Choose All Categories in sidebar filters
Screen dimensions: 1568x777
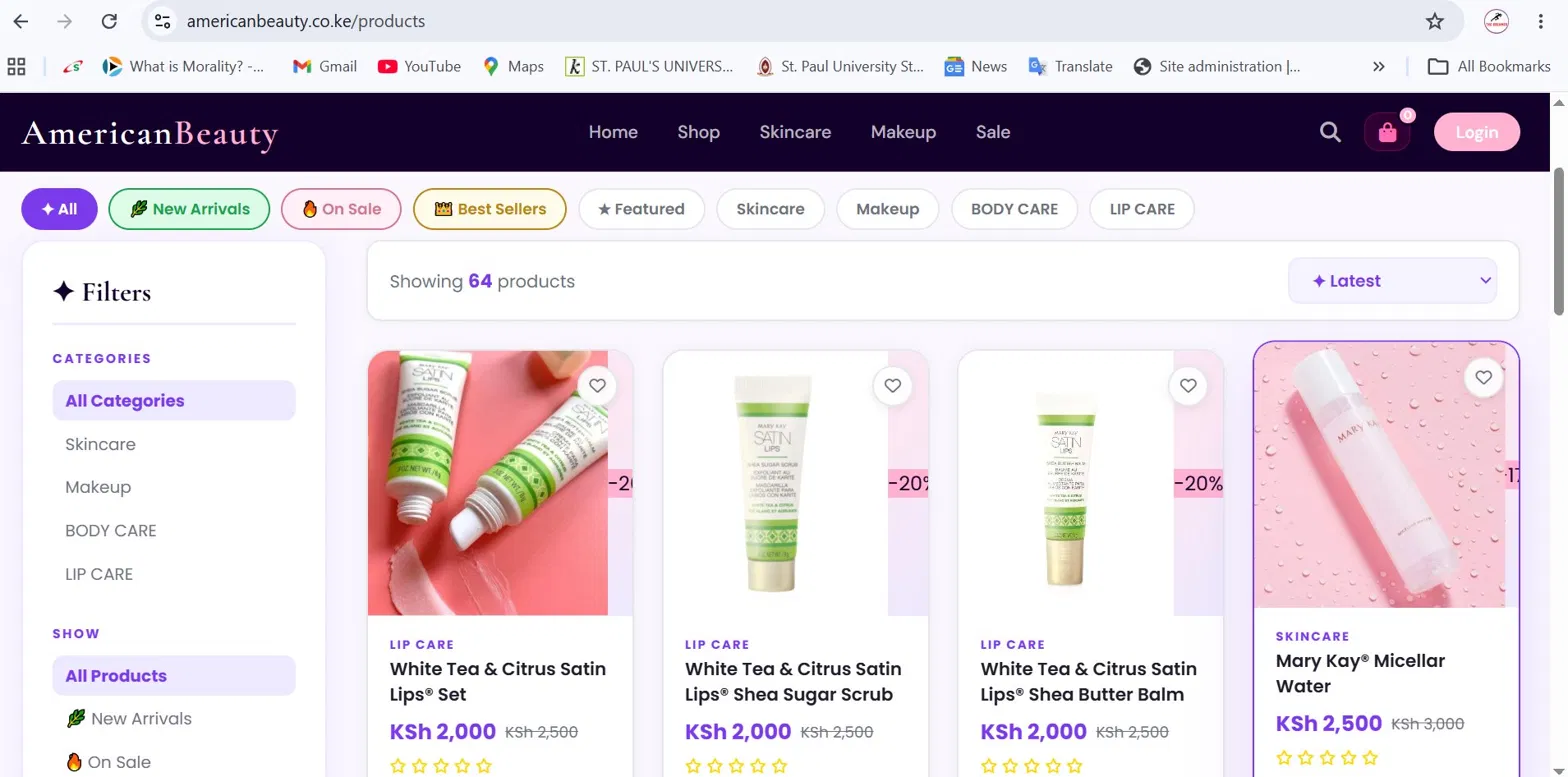(174, 401)
